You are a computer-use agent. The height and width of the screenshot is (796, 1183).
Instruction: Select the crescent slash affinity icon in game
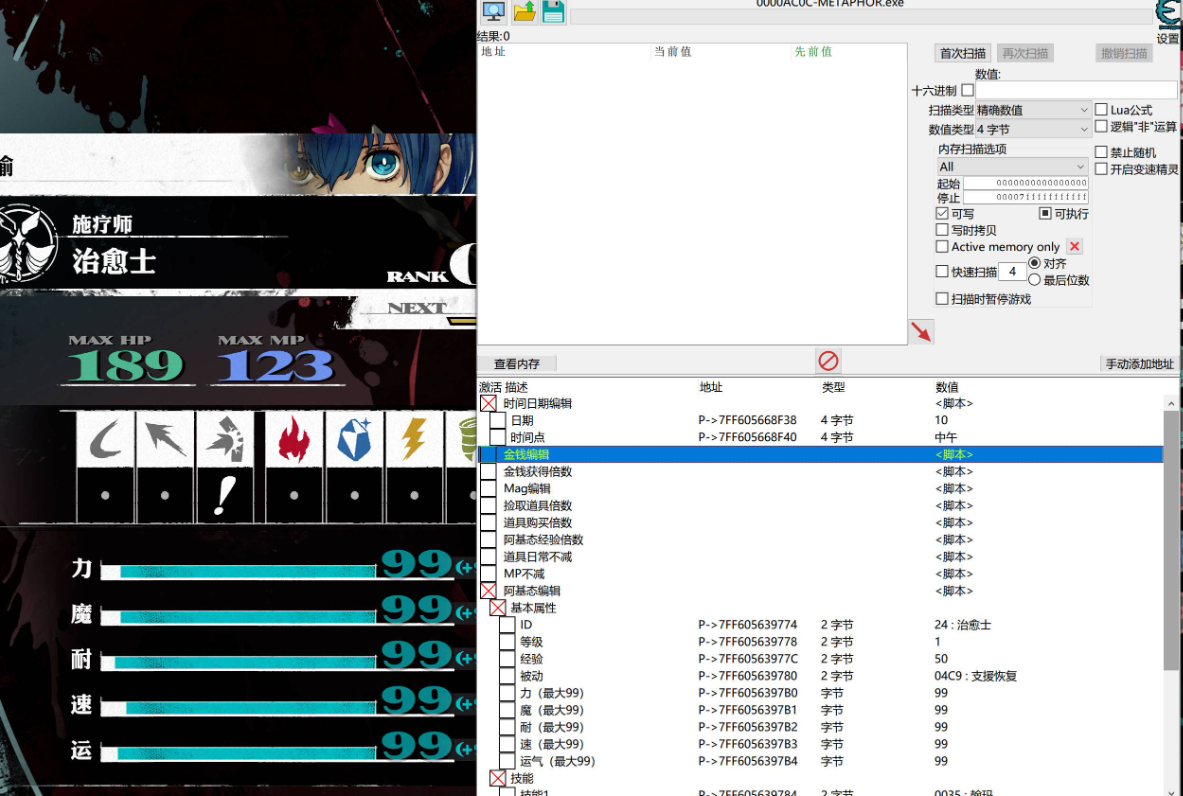pyautogui.click(x=106, y=440)
